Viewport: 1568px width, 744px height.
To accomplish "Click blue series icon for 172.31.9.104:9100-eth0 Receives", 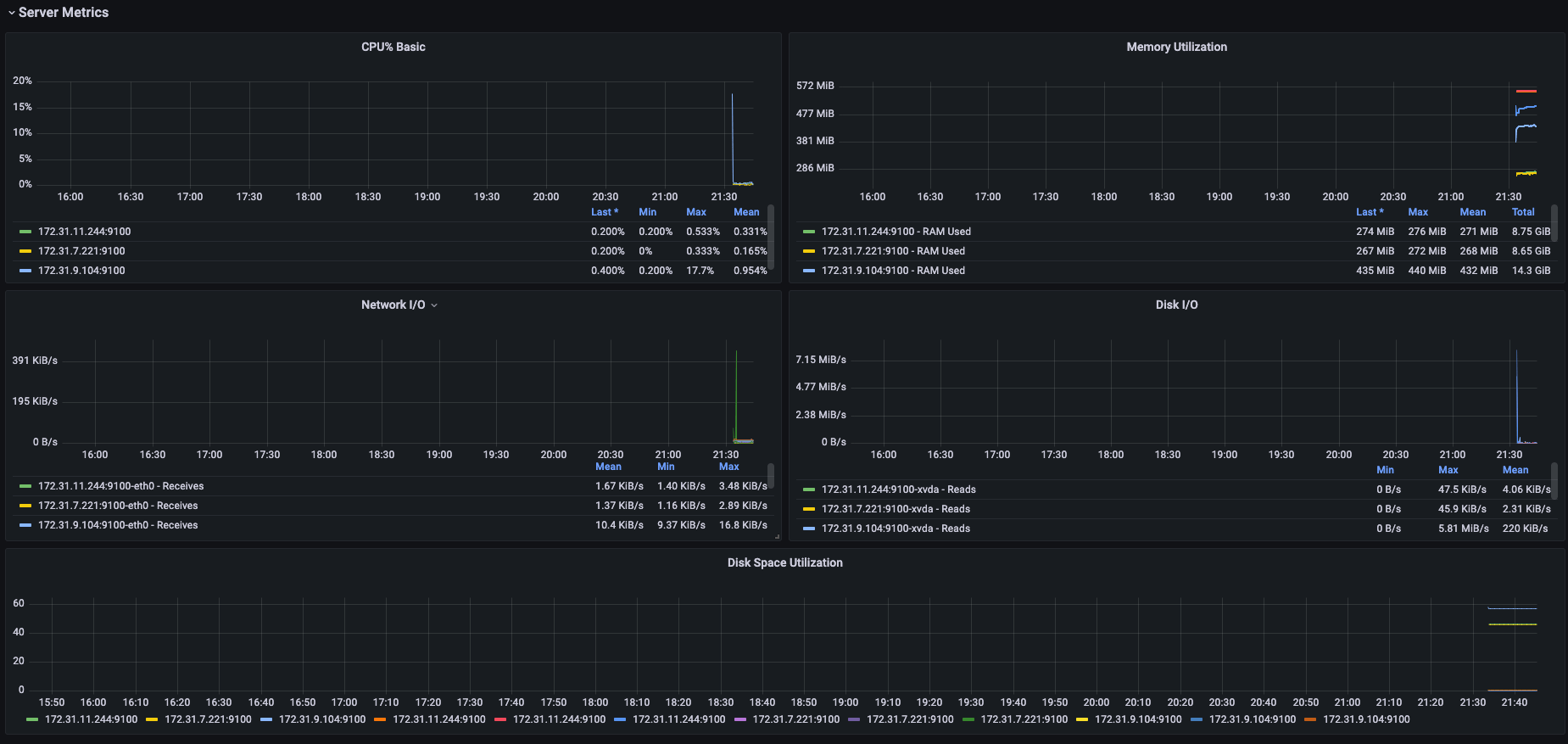I will click(x=25, y=525).
